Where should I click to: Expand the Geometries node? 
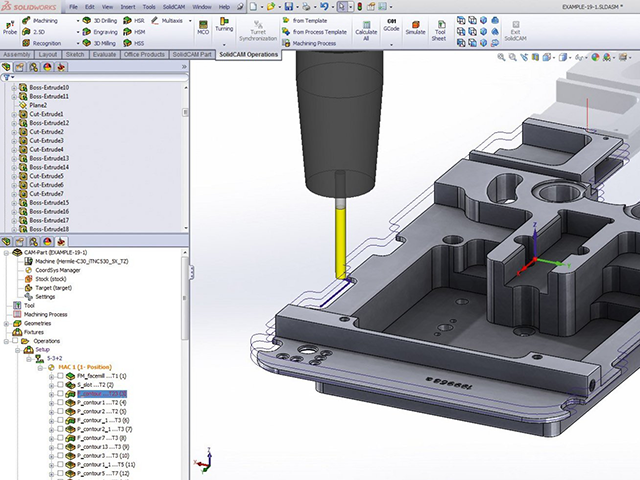7,323
